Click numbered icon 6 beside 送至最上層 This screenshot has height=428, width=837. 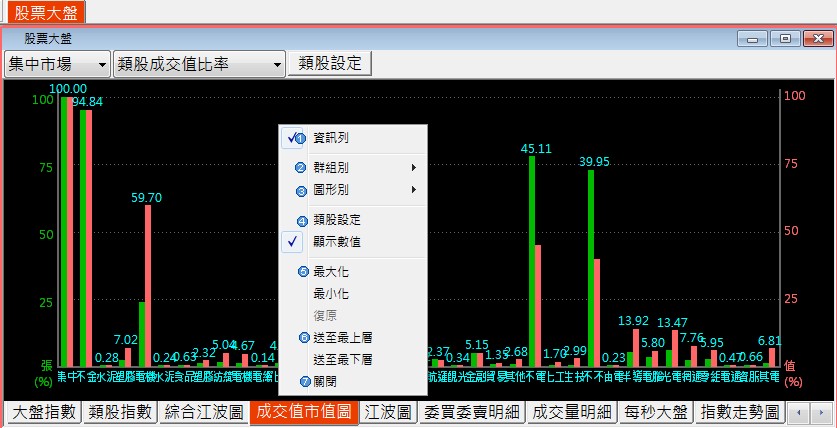pos(302,337)
